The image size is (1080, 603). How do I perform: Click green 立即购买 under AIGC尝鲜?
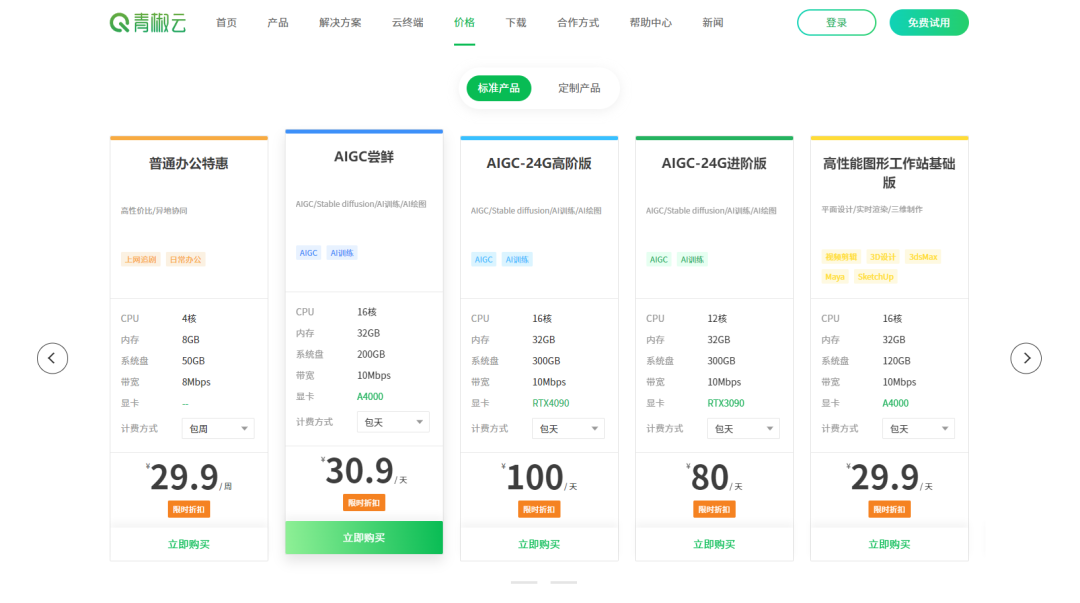point(364,538)
